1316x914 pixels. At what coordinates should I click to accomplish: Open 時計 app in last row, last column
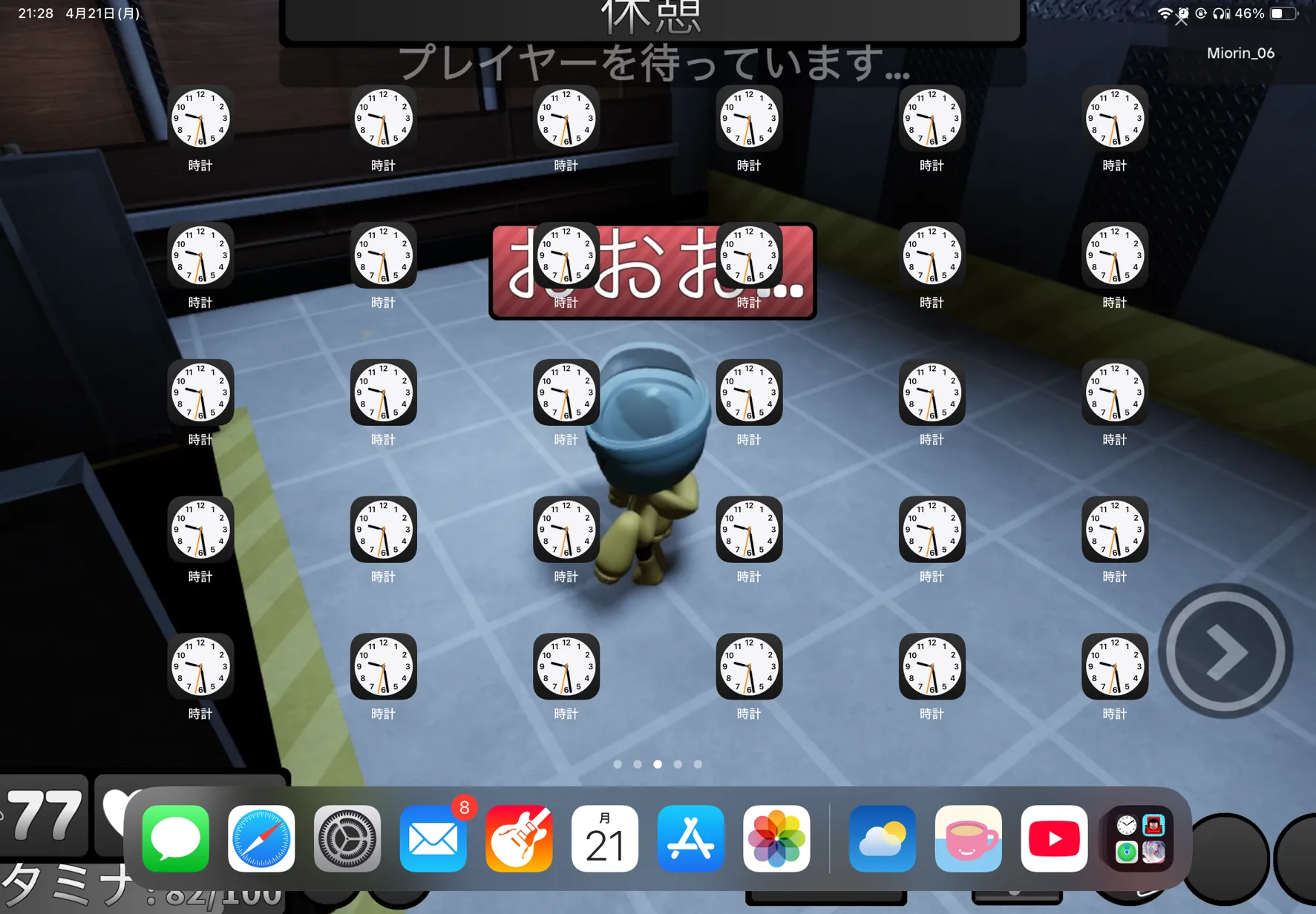tap(1115, 666)
